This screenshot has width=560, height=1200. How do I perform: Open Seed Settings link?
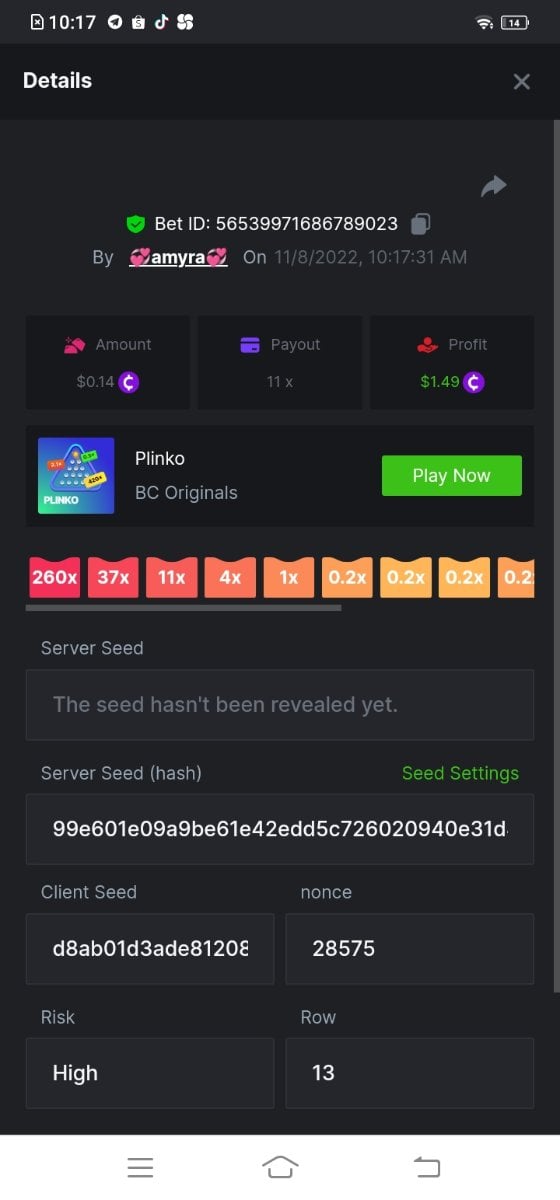click(x=460, y=773)
